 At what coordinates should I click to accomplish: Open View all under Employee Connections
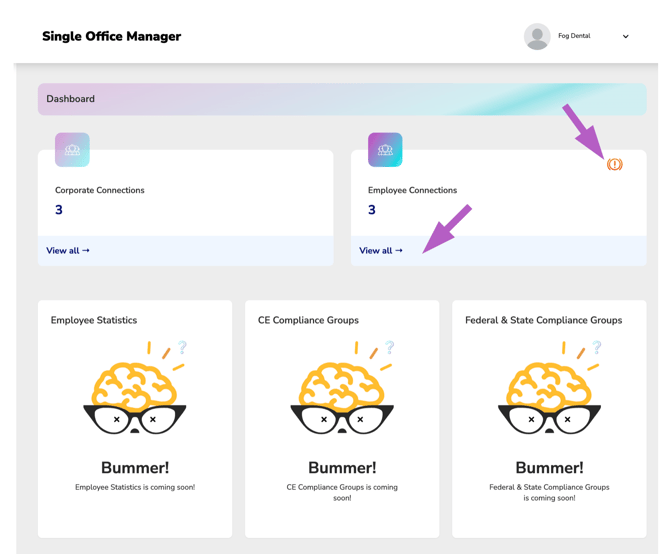381,250
